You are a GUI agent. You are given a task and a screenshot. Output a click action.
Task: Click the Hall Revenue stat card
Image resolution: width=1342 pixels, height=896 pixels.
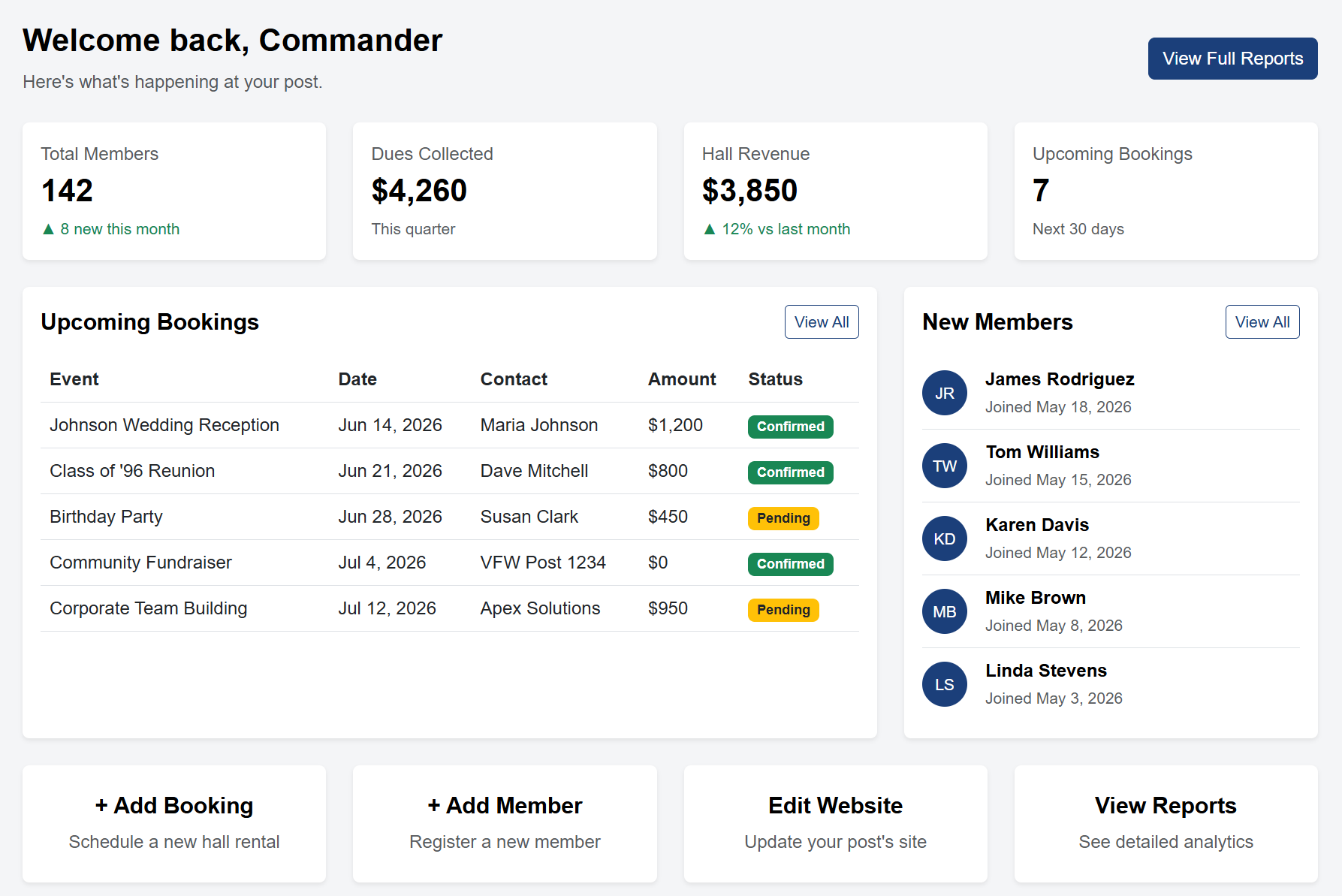pyautogui.click(x=836, y=192)
